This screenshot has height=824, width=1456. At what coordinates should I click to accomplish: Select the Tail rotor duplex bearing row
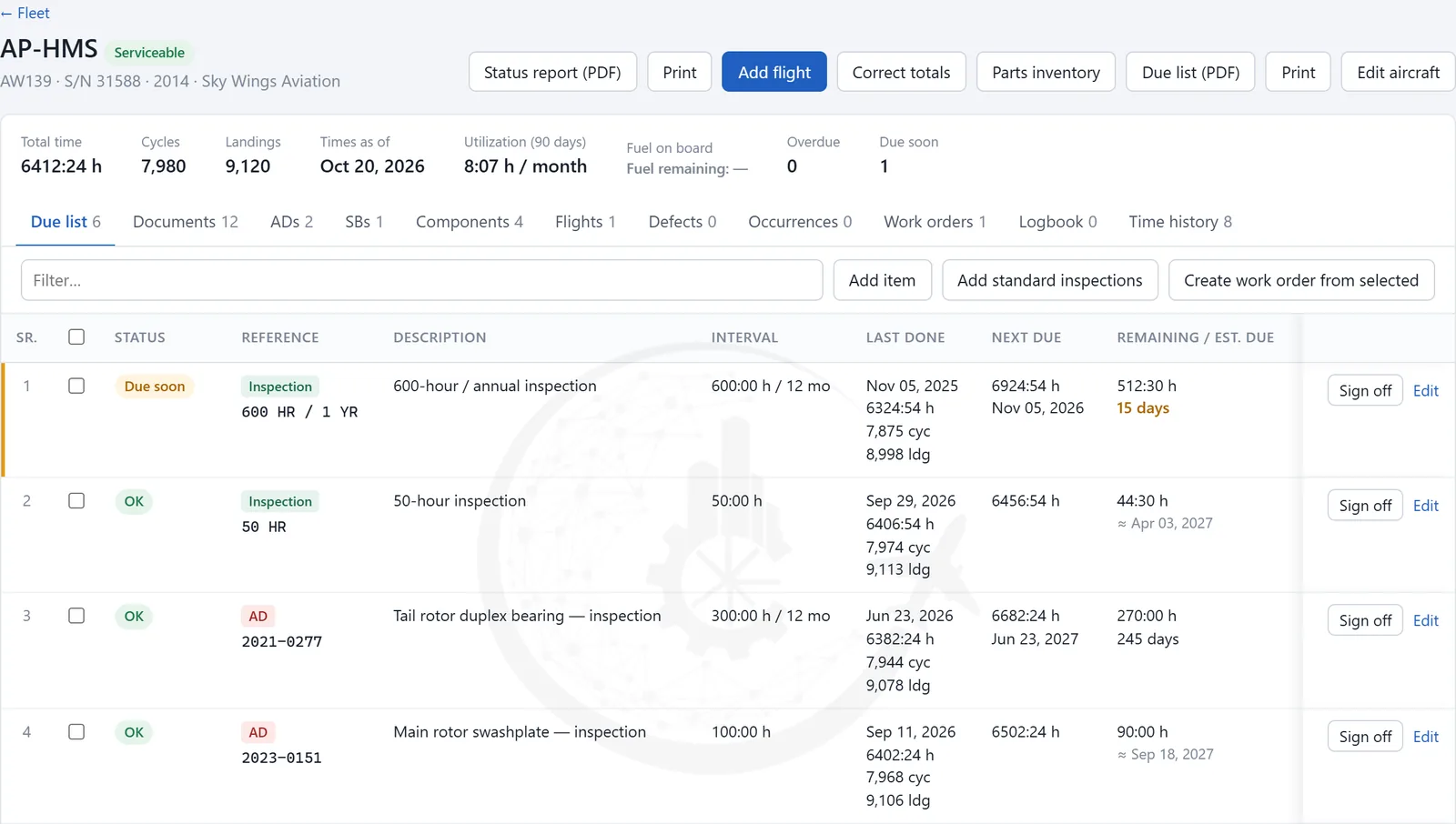[x=76, y=616]
